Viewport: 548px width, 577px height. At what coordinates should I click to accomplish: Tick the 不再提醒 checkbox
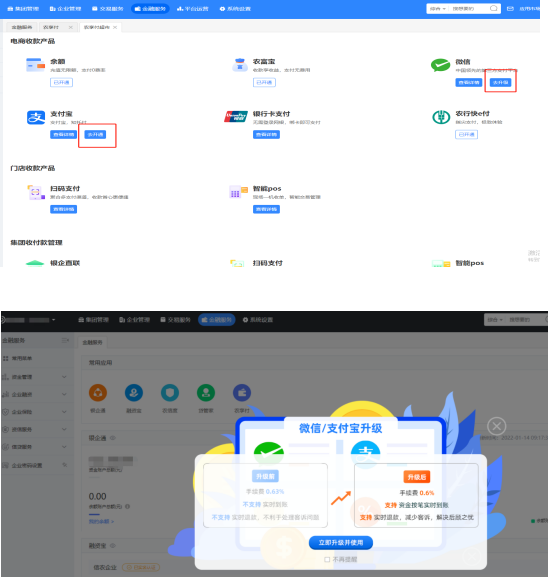[x=327, y=559]
